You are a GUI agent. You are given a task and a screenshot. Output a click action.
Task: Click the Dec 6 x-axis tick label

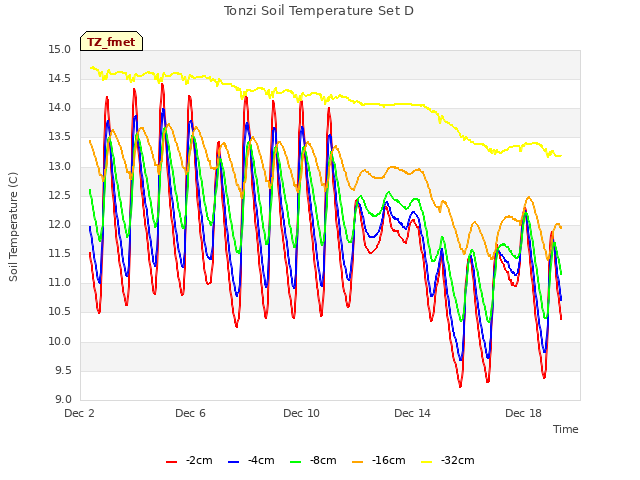(x=190, y=413)
